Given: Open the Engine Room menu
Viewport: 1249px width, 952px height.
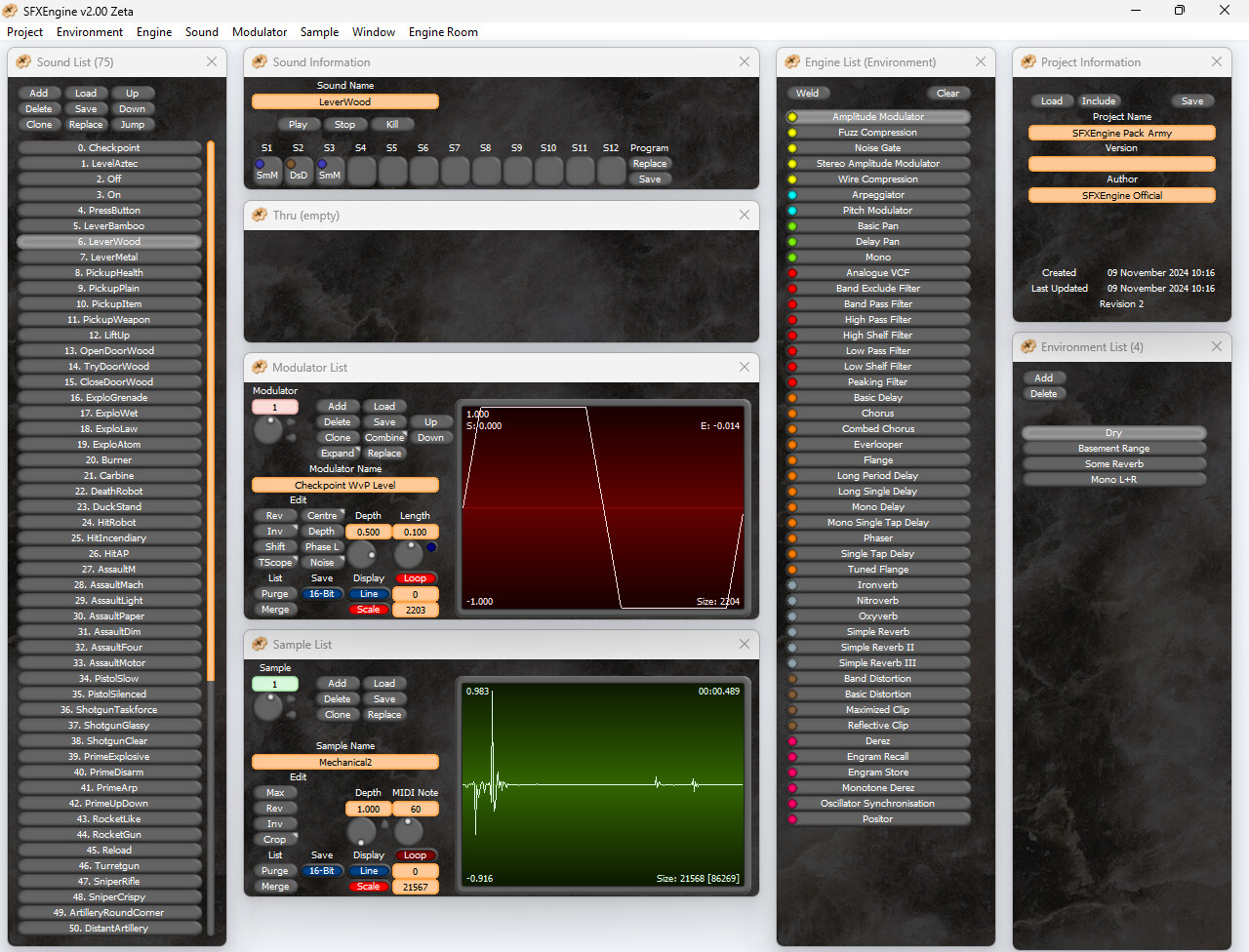Looking at the screenshot, I should pyautogui.click(x=443, y=32).
